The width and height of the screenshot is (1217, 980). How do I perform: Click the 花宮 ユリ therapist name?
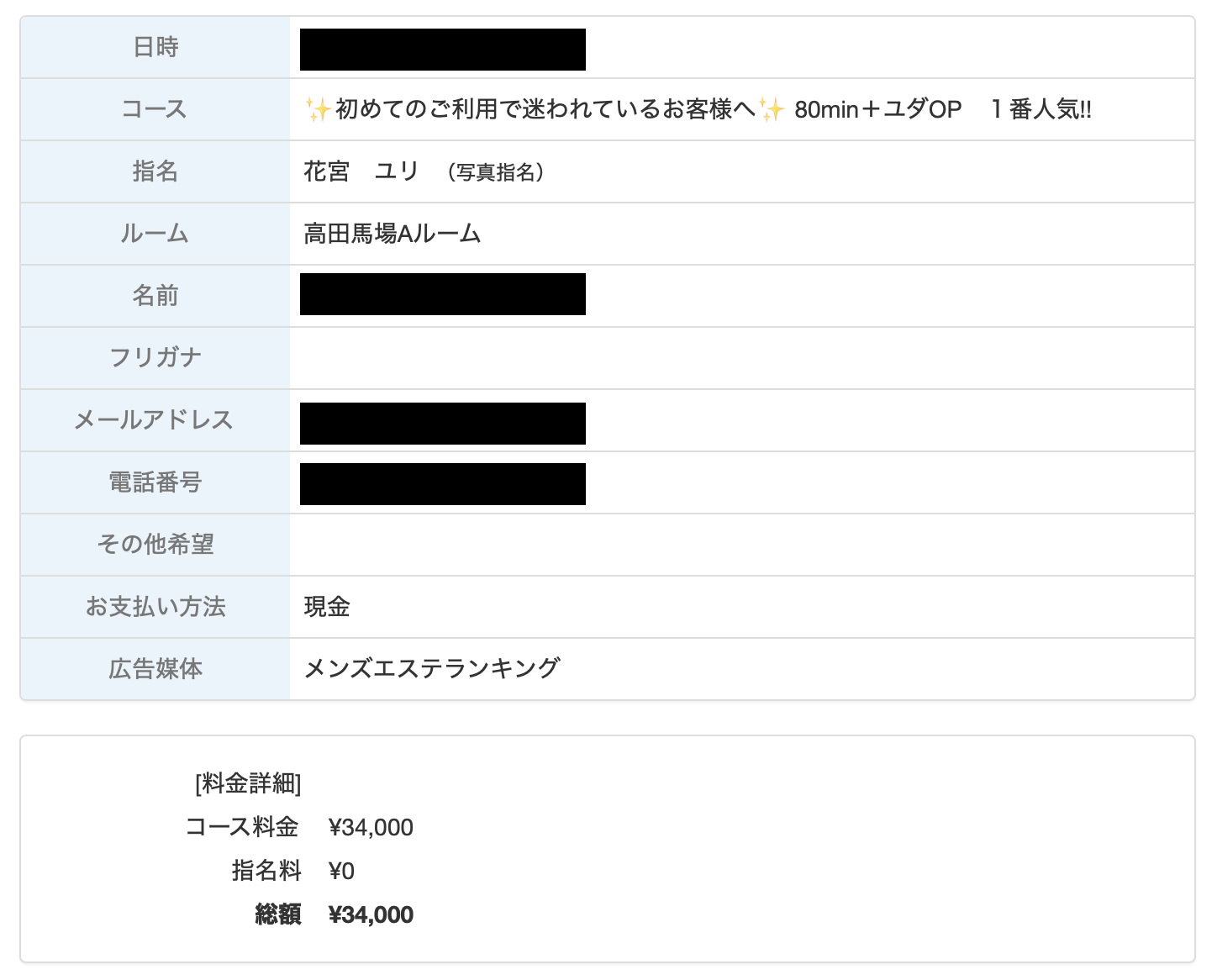coord(361,171)
